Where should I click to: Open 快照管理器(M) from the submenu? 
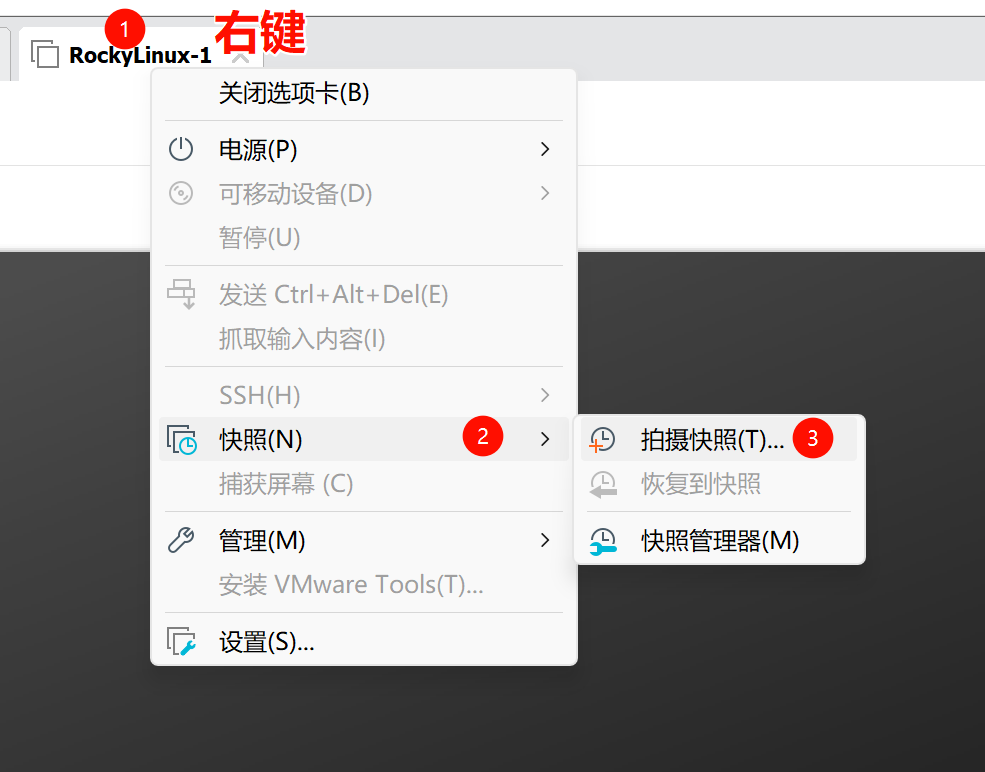[x=719, y=540]
